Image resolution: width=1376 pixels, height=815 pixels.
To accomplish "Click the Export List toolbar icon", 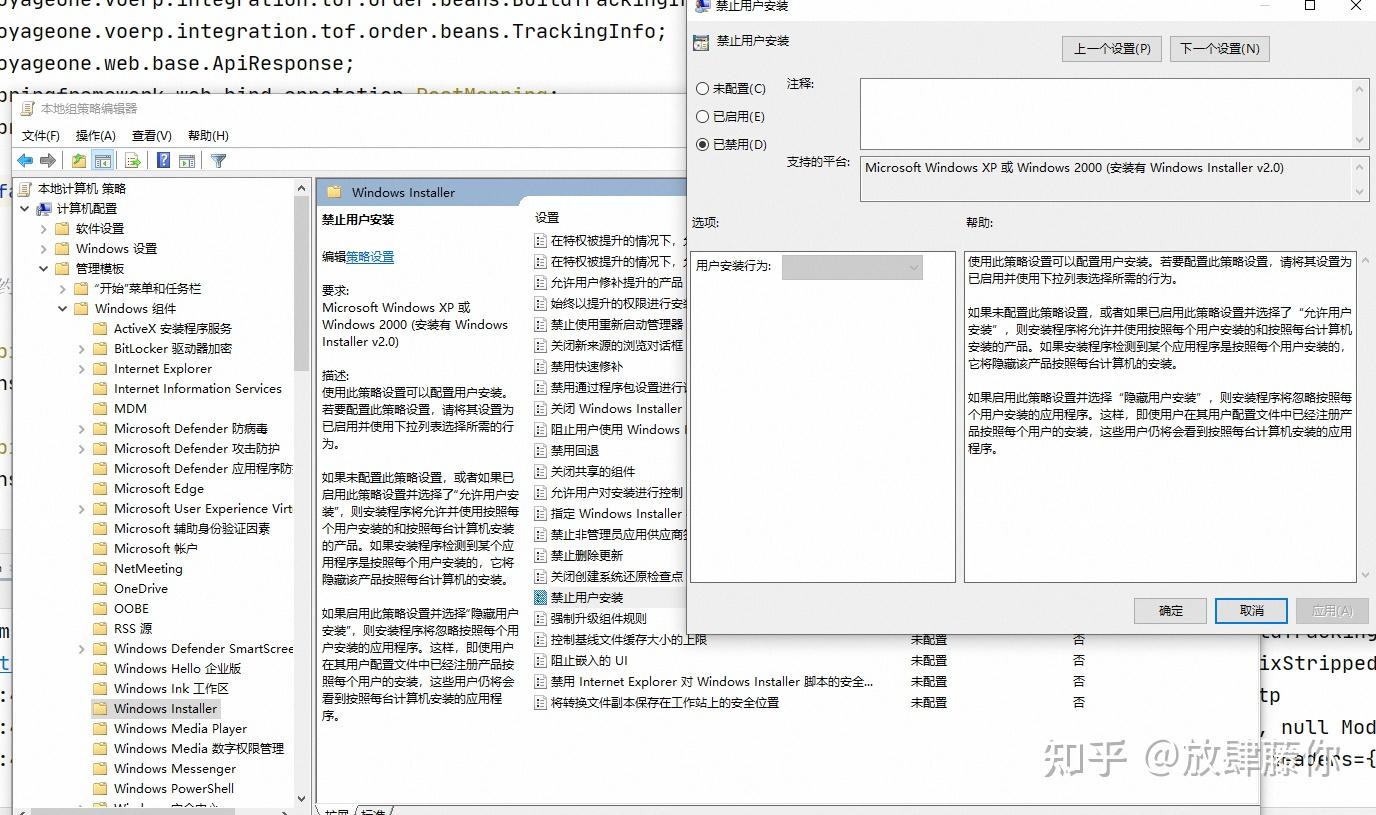I will pyautogui.click(x=132, y=160).
